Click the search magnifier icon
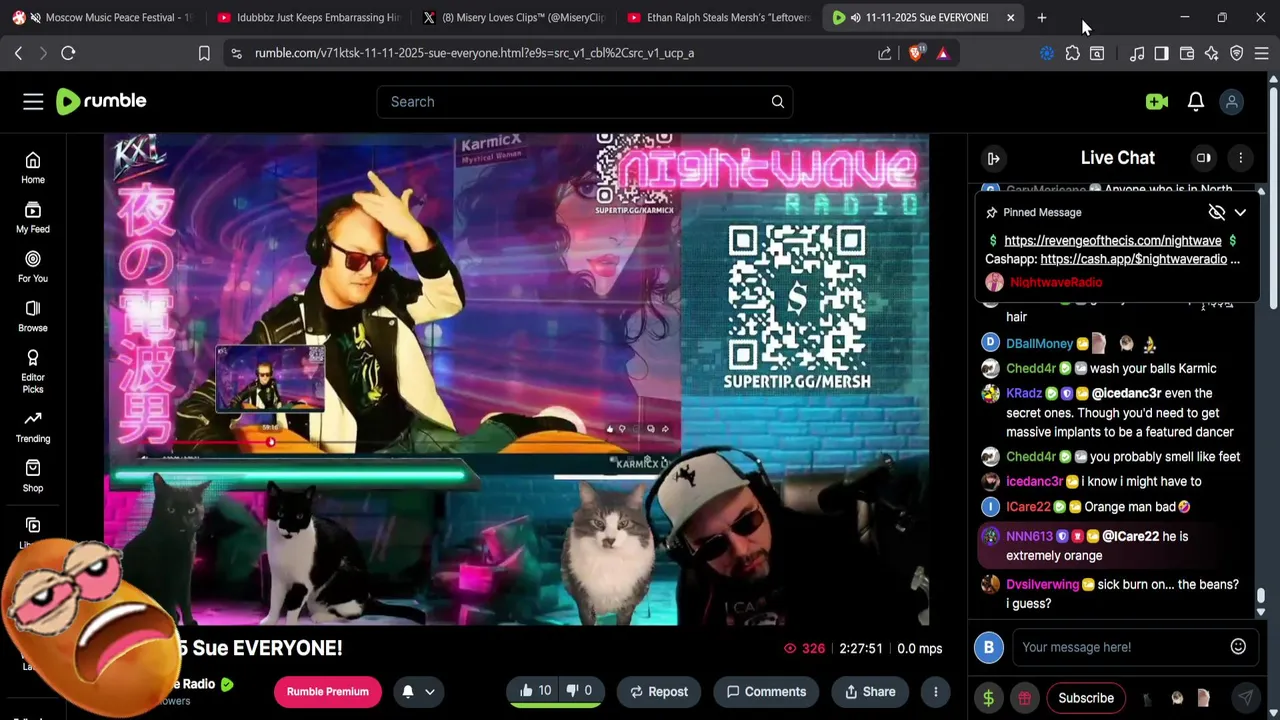This screenshot has height=720, width=1280. coord(777,101)
